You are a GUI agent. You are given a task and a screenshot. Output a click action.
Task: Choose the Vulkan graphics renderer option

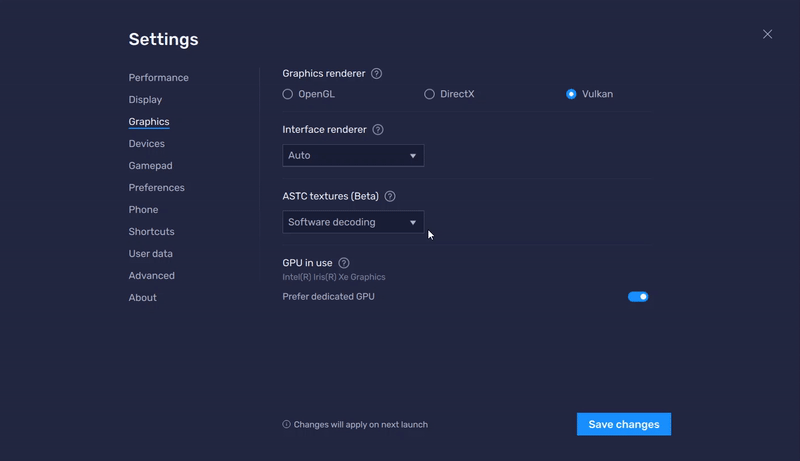pos(571,94)
